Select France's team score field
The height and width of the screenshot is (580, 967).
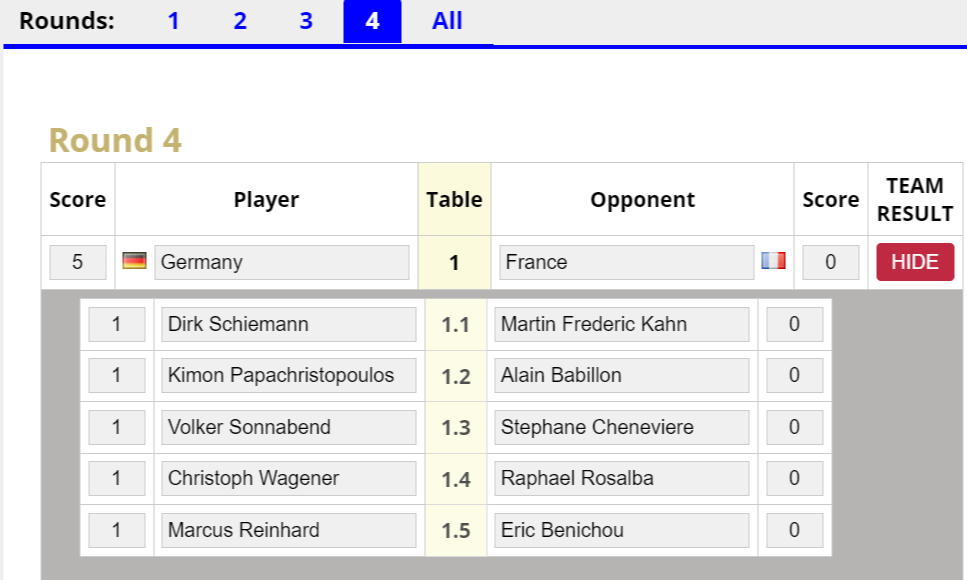tap(831, 262)
